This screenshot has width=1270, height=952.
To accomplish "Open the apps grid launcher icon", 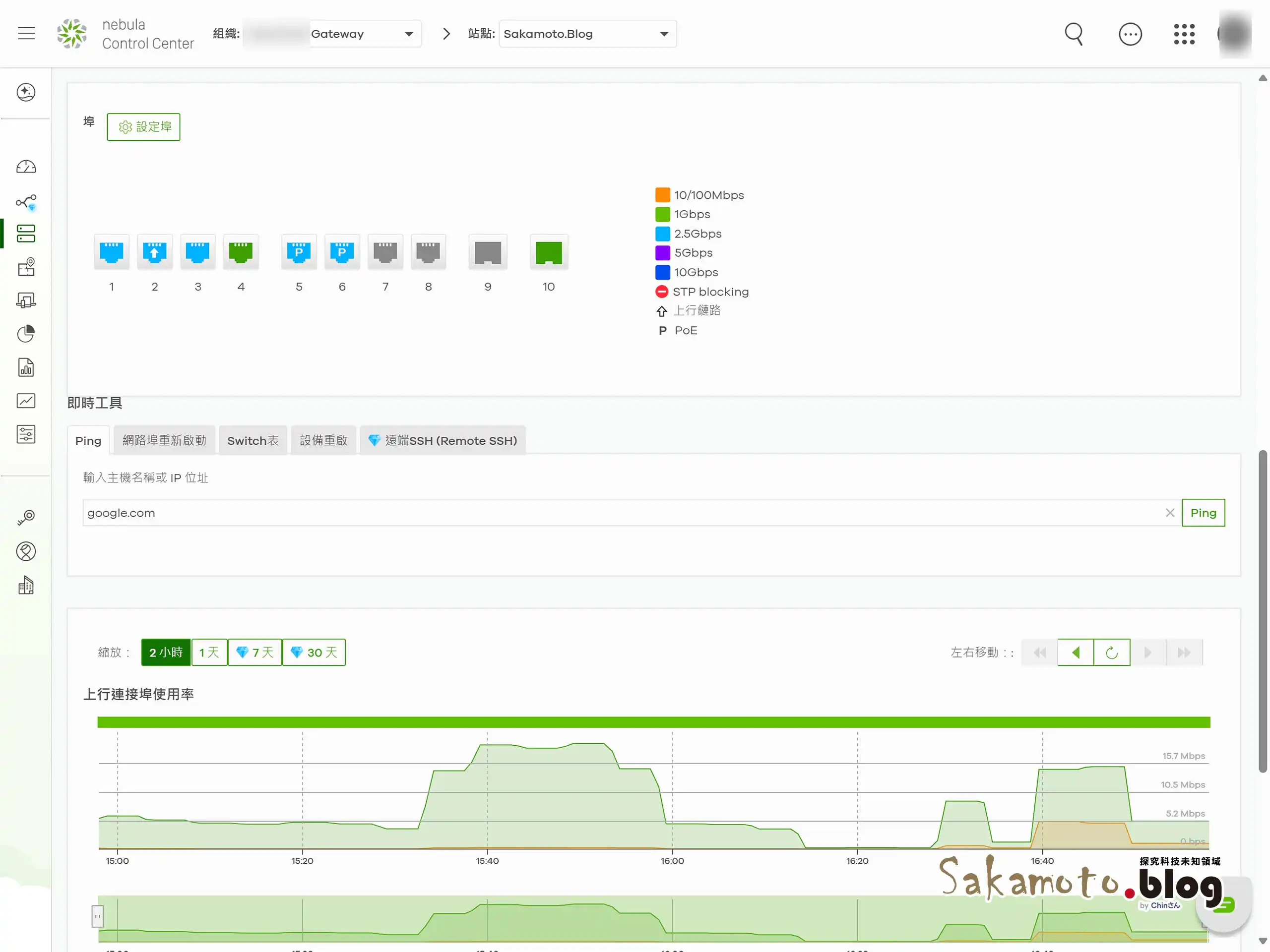I will click(1184, 34).
